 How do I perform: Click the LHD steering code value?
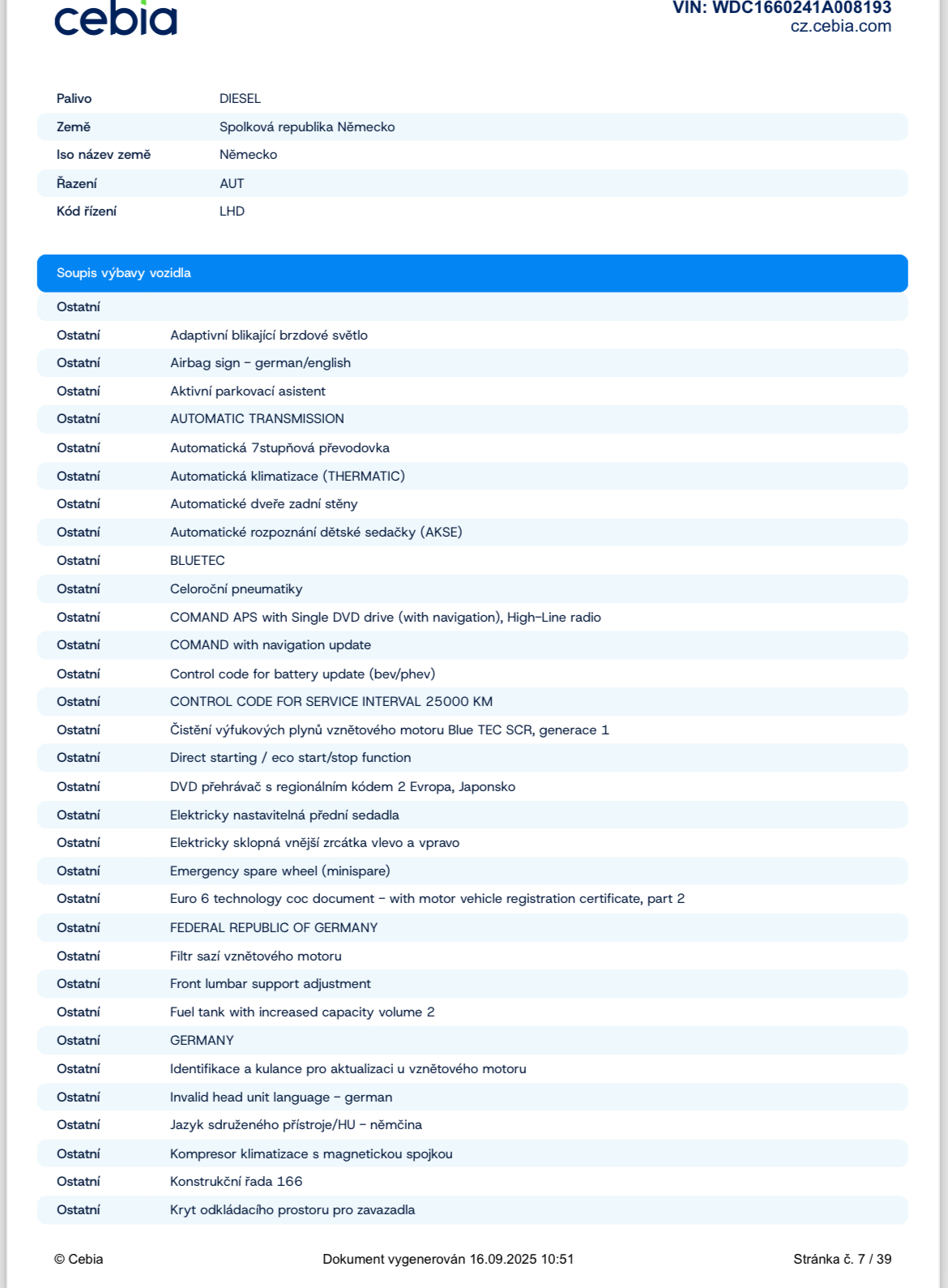(232, 212)
